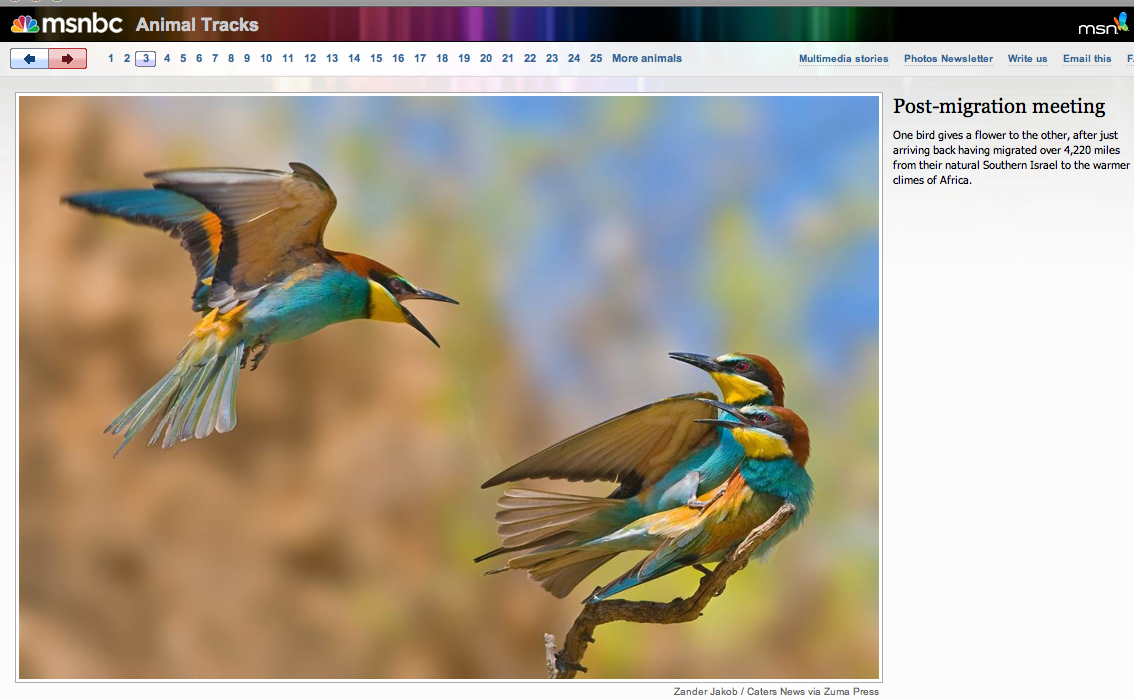1134x699 pixels.
Task: Go to last slide 25
Action: coord(596,59)
